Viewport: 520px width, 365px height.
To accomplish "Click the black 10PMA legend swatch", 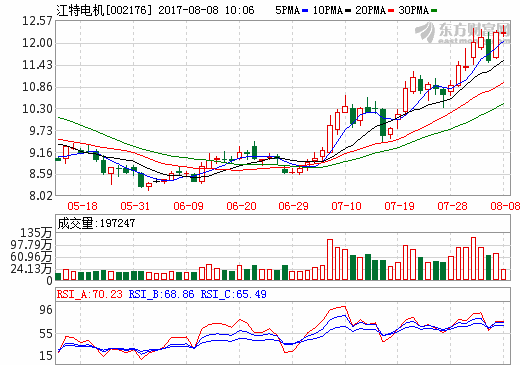I will tap(348, 11).
